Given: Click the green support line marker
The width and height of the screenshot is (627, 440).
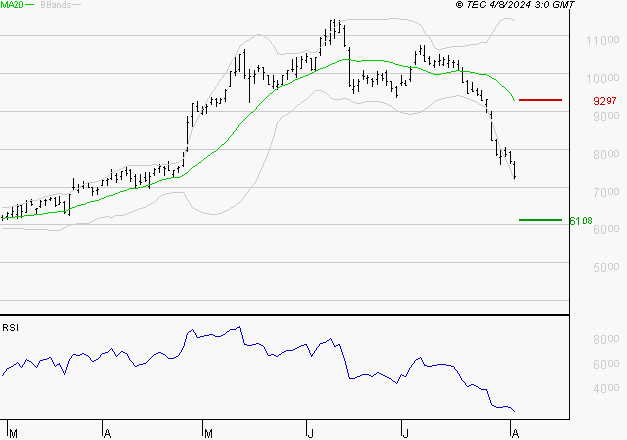Looking at the screenshot, I should pos(540,220).
